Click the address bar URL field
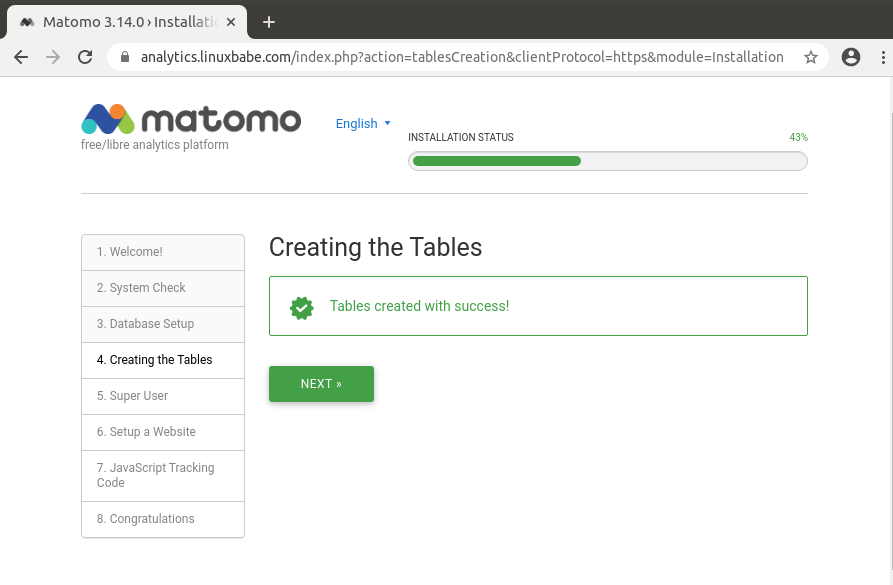This screenshot has width=893, height=585. (x=460, y=57)
